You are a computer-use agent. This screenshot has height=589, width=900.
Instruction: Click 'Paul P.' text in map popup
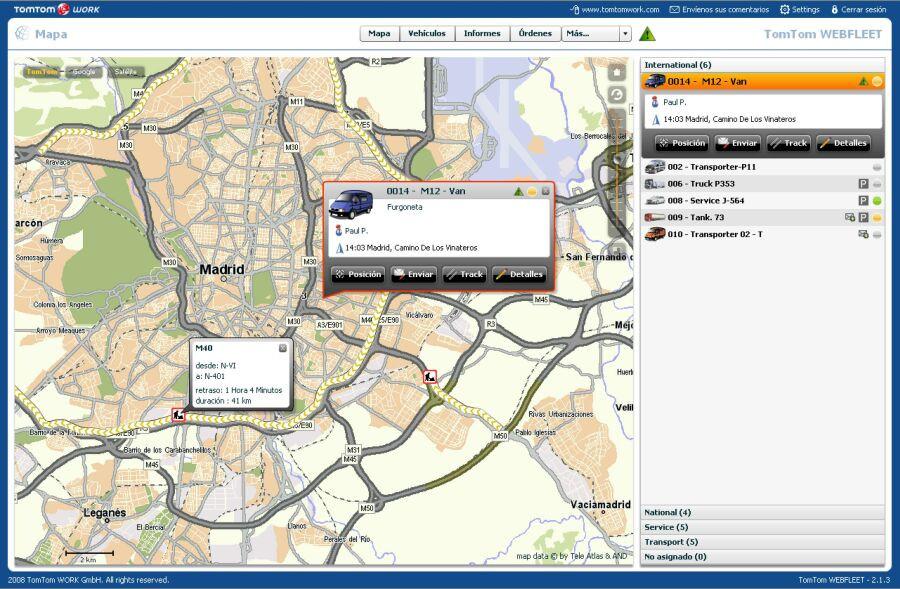(356, 231)
